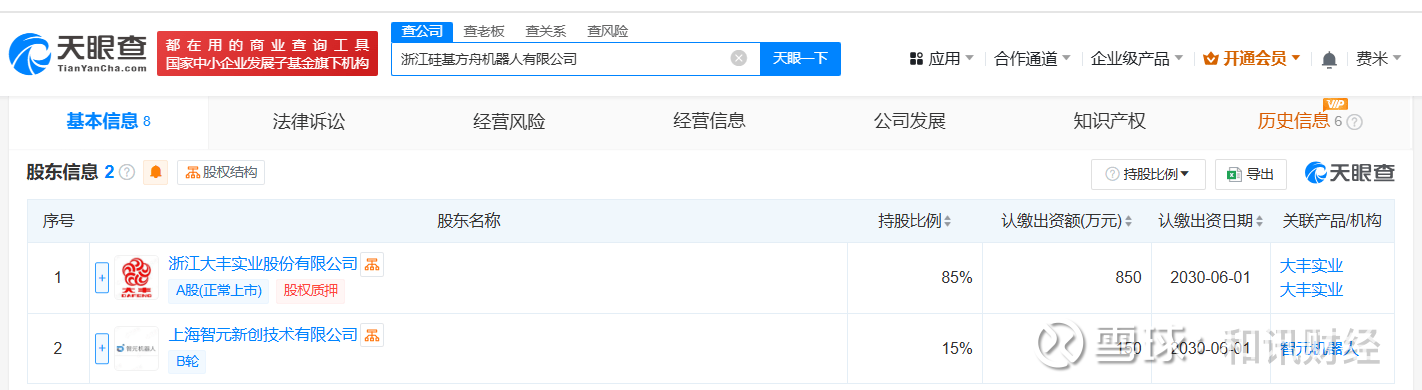Open the 企业级产品 dropdown

1137,59
